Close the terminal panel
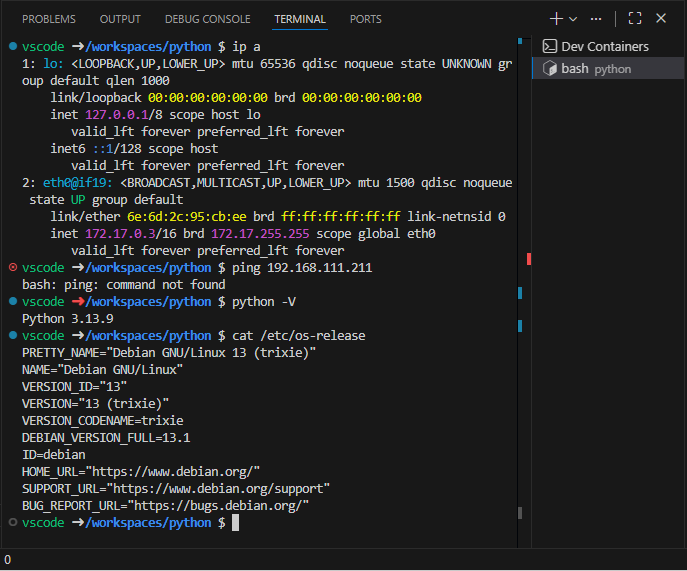This screenshot has width=687, height=571. (661, 18)
